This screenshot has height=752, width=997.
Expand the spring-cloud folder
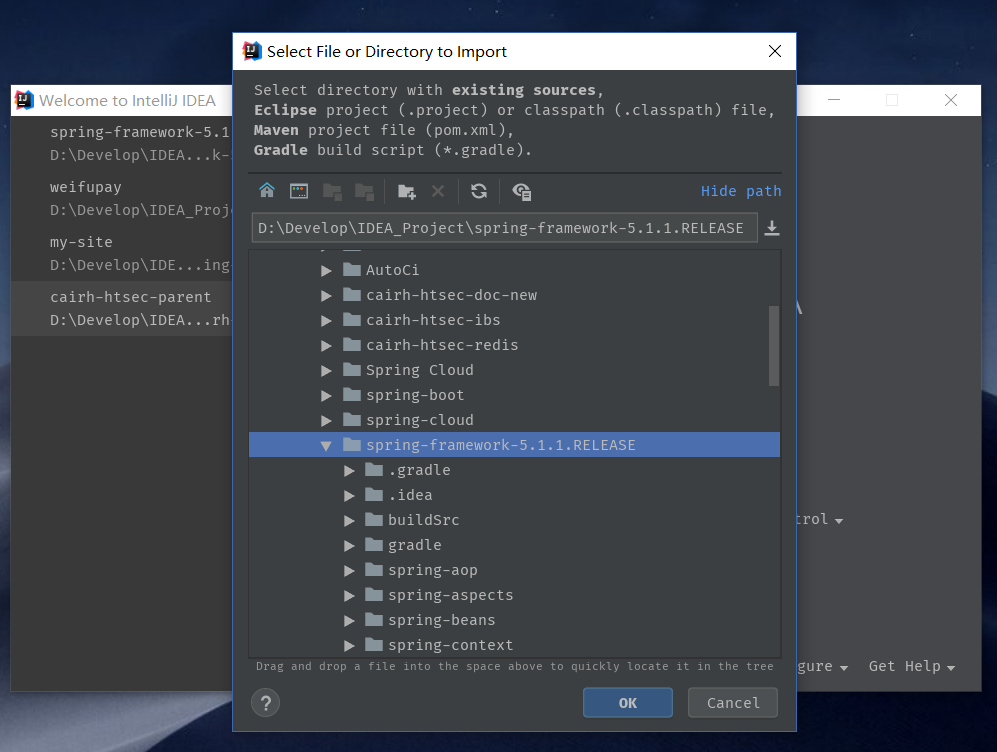326,420
